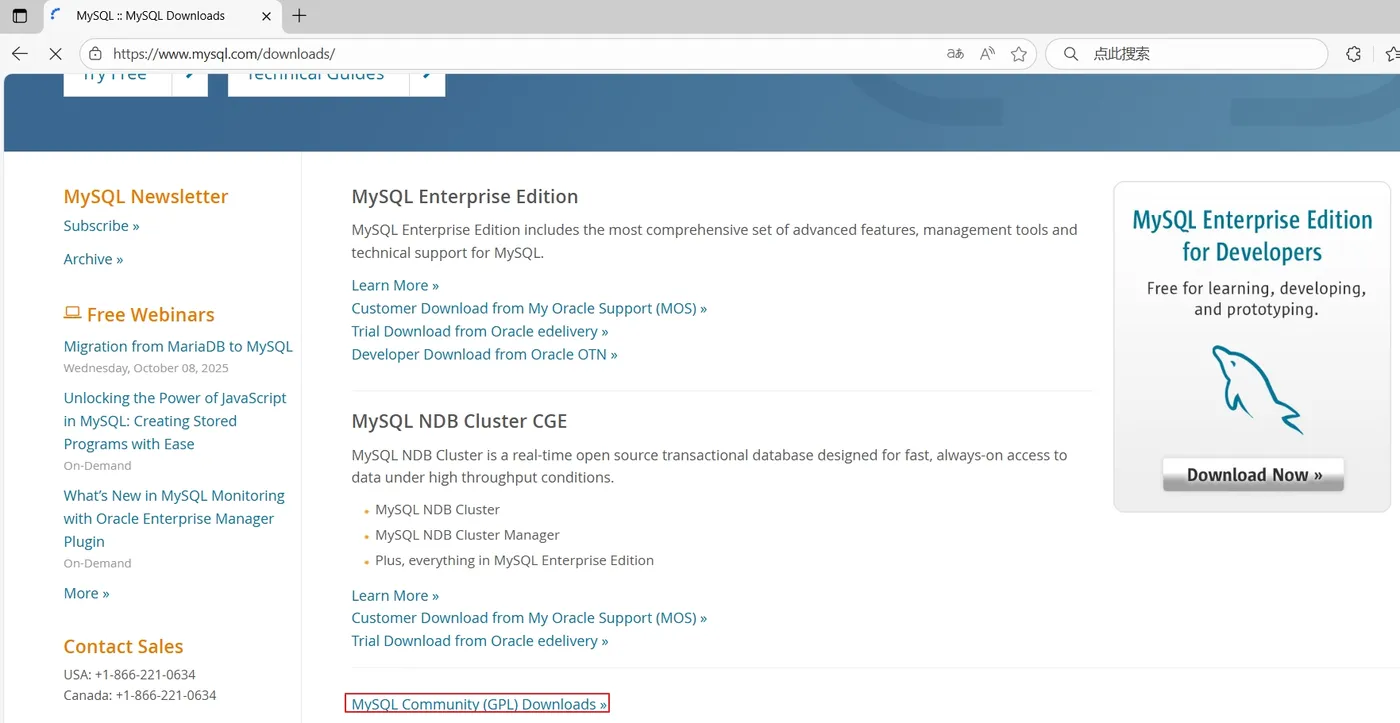This screenshot has width=1400, height=723.
Task: Click Free for learning, developing, prototyping text
Action: coord(1256,299)
